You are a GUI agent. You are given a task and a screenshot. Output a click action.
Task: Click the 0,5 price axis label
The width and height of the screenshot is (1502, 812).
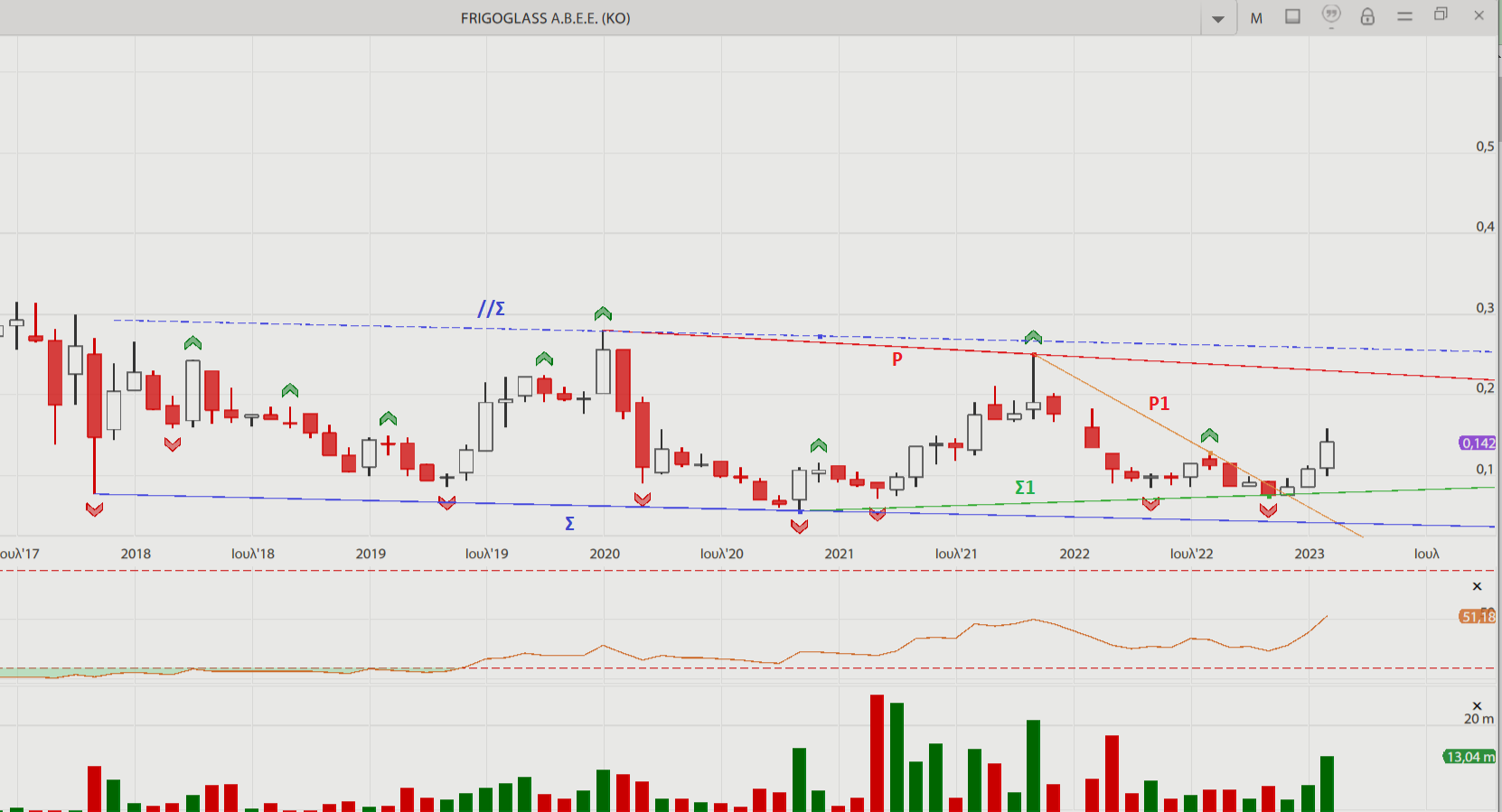click(1485, 146)
